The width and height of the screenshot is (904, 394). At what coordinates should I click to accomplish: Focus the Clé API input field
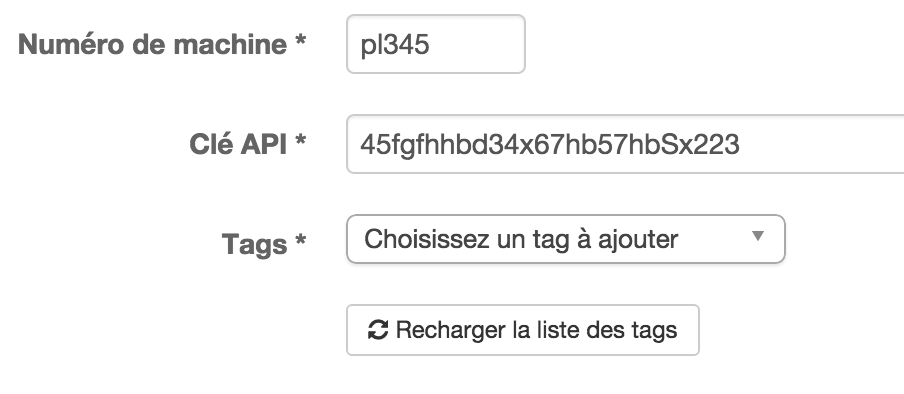pos(625,144)
